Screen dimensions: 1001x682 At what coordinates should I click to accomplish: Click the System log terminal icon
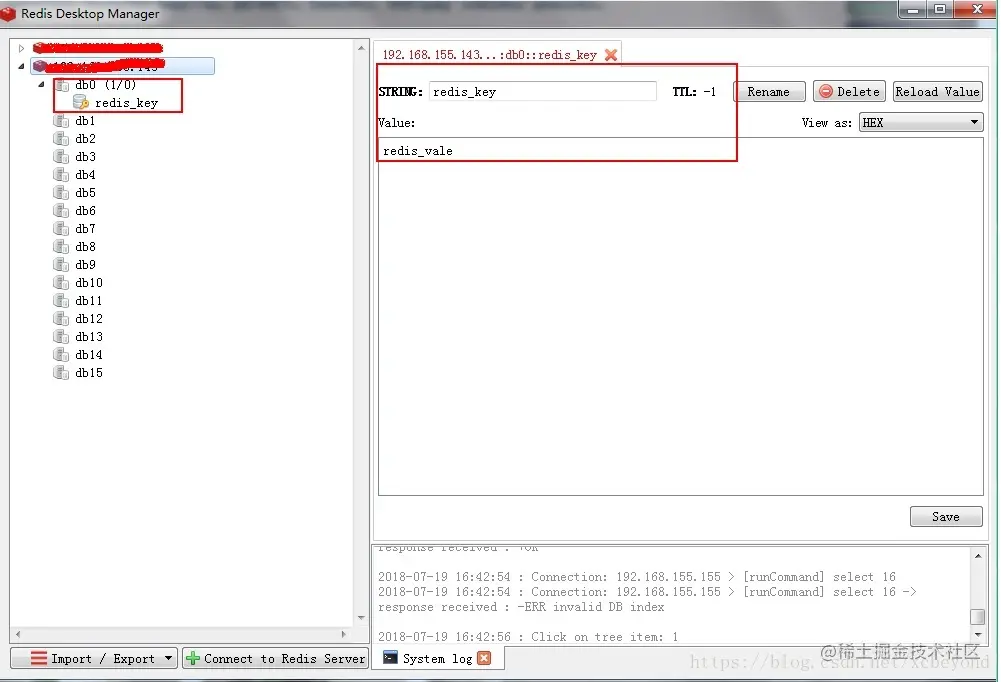click(391, 658)
